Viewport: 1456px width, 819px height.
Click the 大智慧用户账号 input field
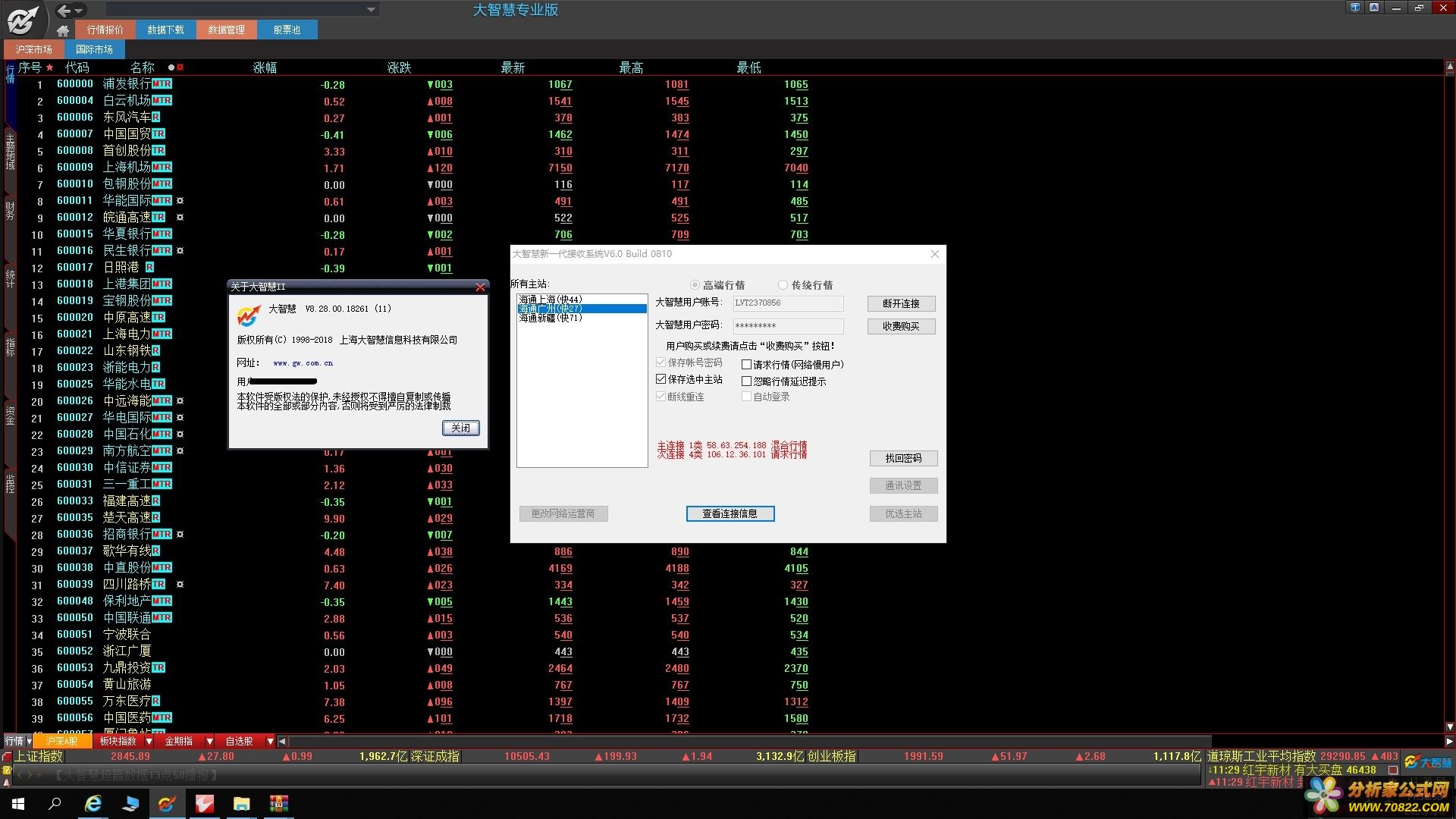point(788,303)
